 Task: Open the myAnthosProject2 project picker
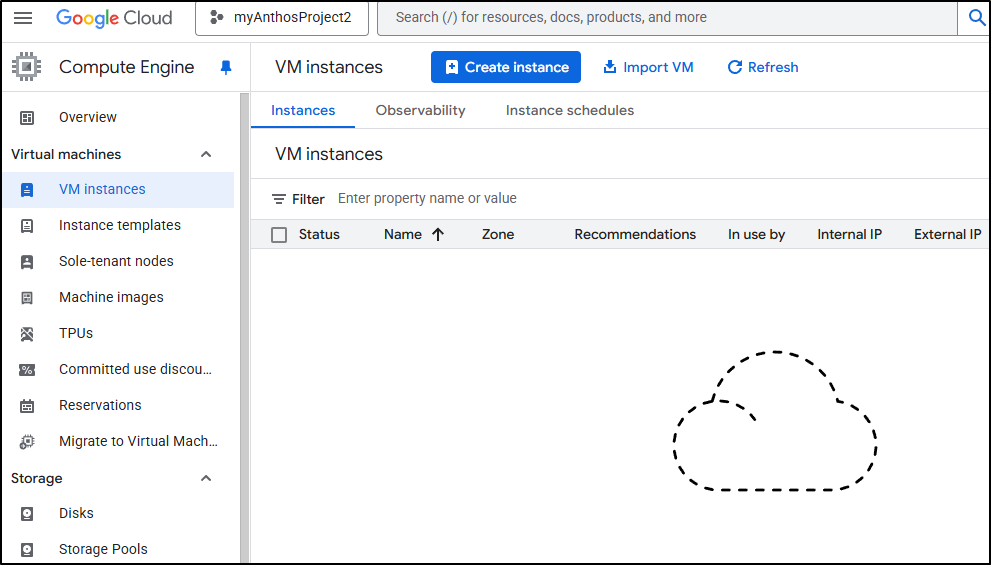pos(282,18)
